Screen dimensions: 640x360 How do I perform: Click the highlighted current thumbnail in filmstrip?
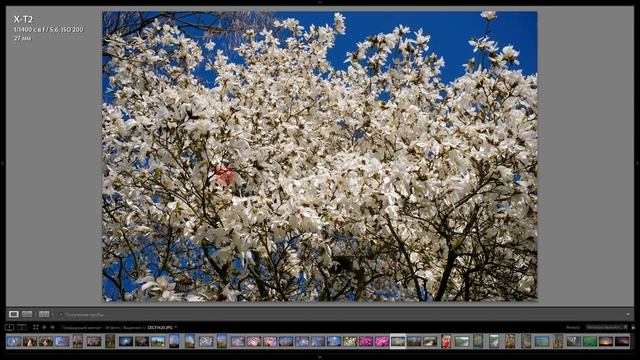398,341
